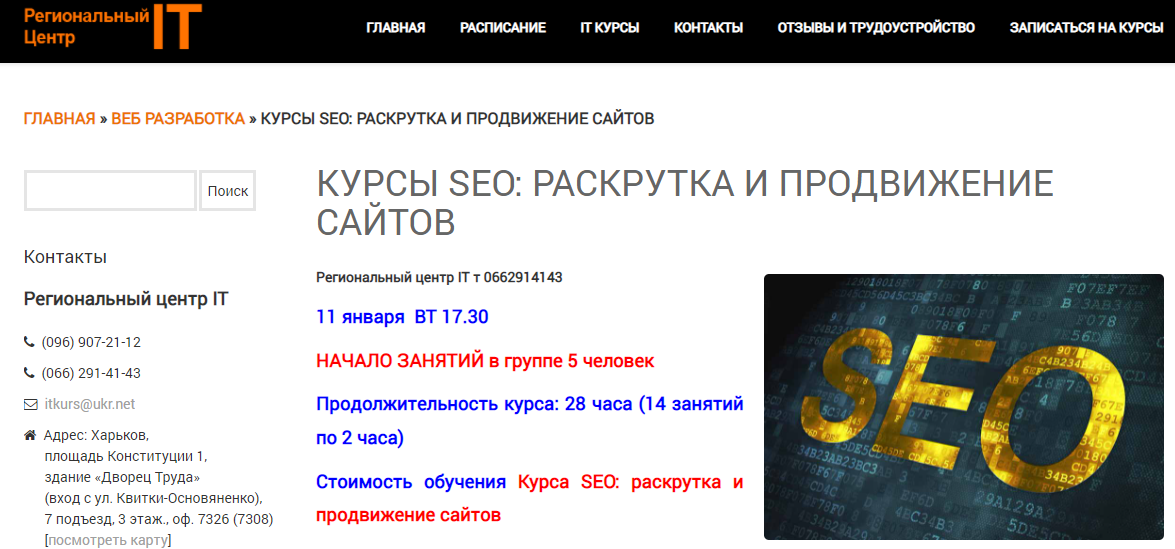Click the envelope icon beside itkurs@ukr.net

pos(30,404)
